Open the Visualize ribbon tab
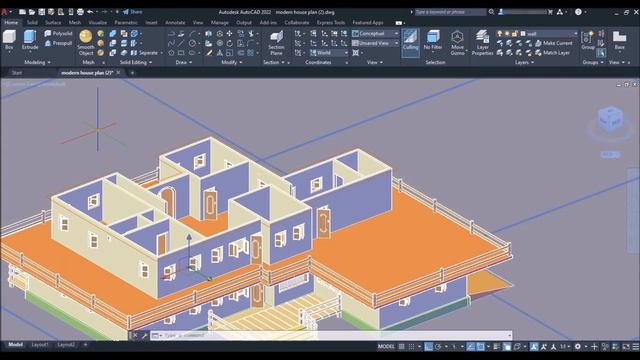The height and width of the screenshot is (360, 640). (x=98, y=22)
